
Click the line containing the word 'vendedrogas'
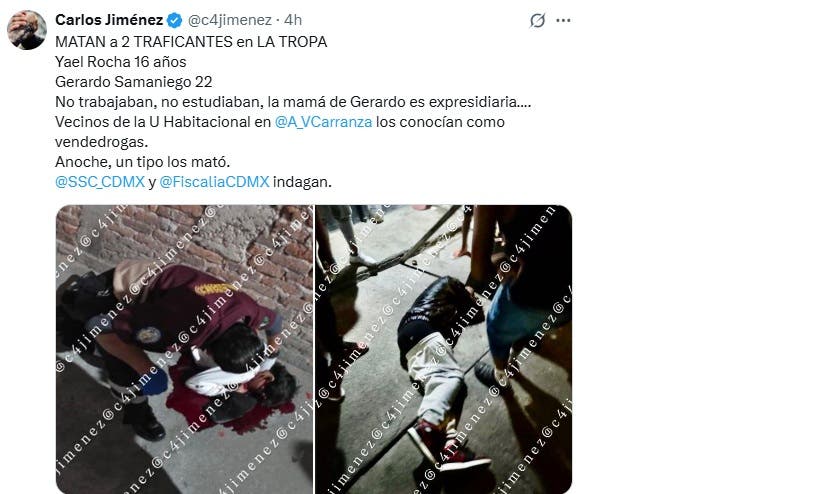click(102, 142)
